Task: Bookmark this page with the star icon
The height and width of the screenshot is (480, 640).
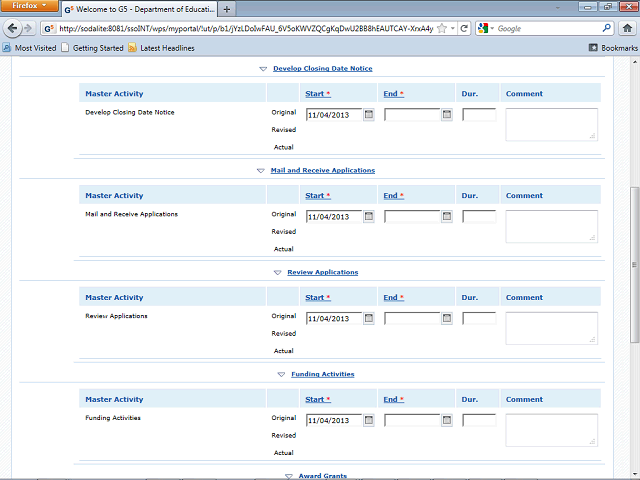Action: point(442,28)
